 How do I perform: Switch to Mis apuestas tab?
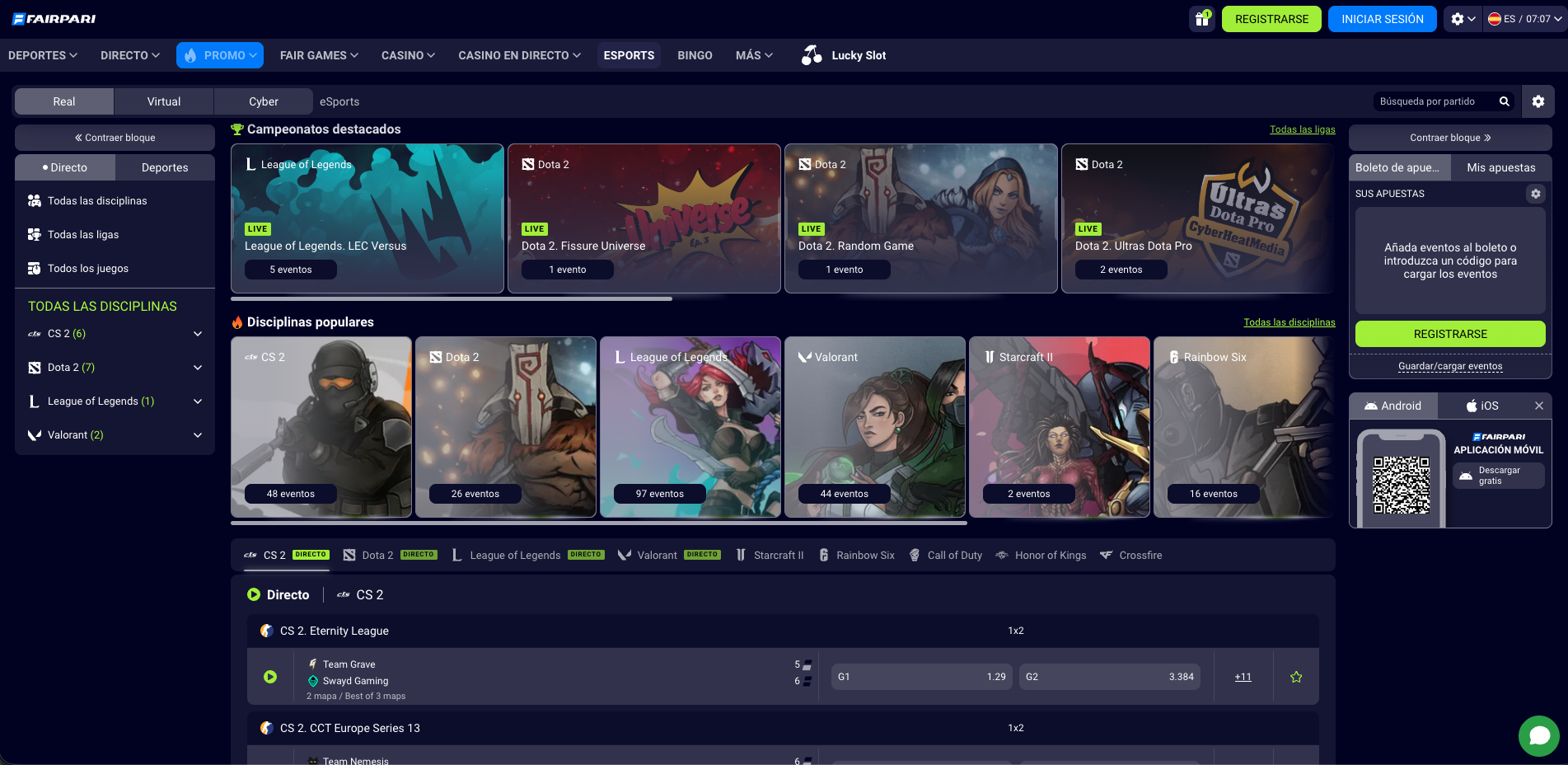pos(1501,167)
